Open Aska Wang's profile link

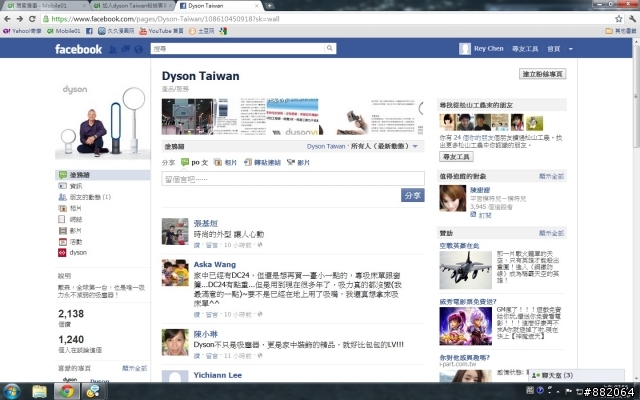coord(214,264)
